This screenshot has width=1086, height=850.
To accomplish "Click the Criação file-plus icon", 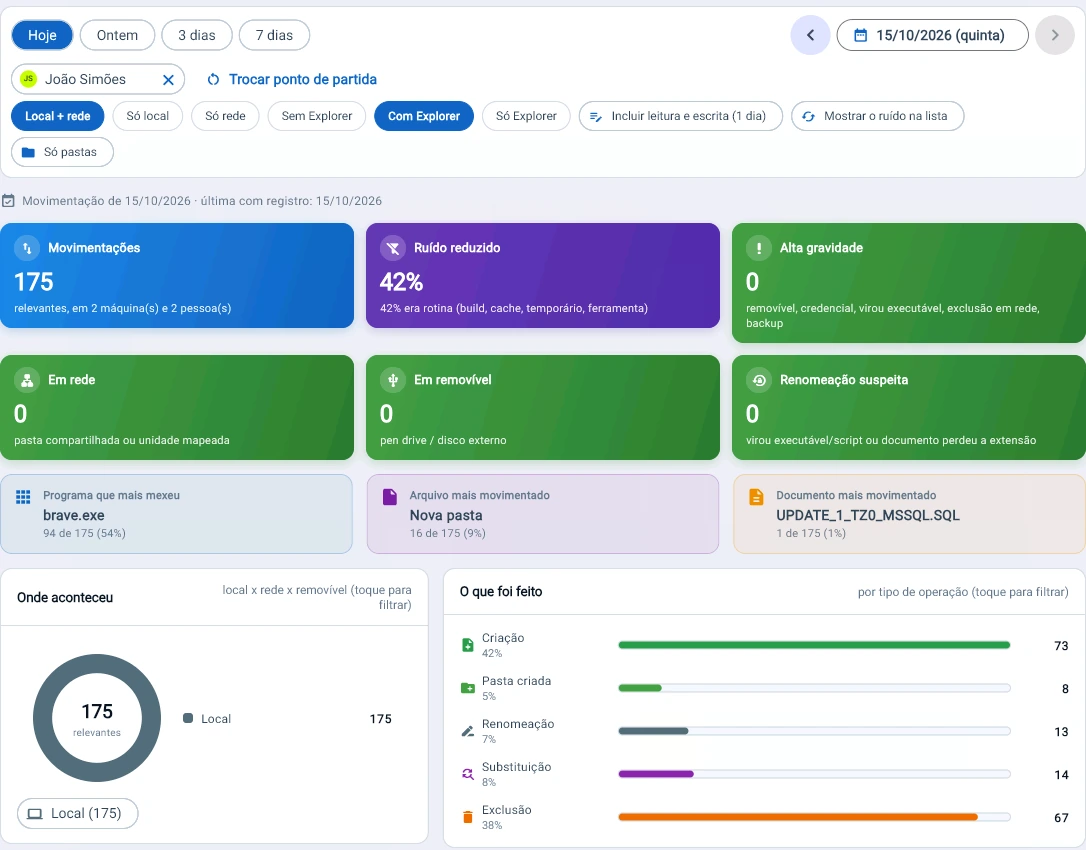I will 468,646.
